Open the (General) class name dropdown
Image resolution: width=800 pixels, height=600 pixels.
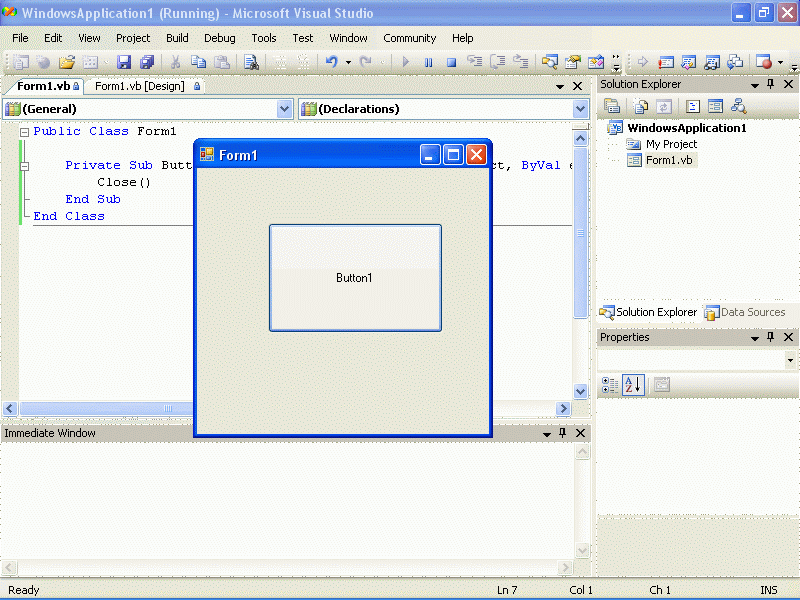[x=285, y=109]
